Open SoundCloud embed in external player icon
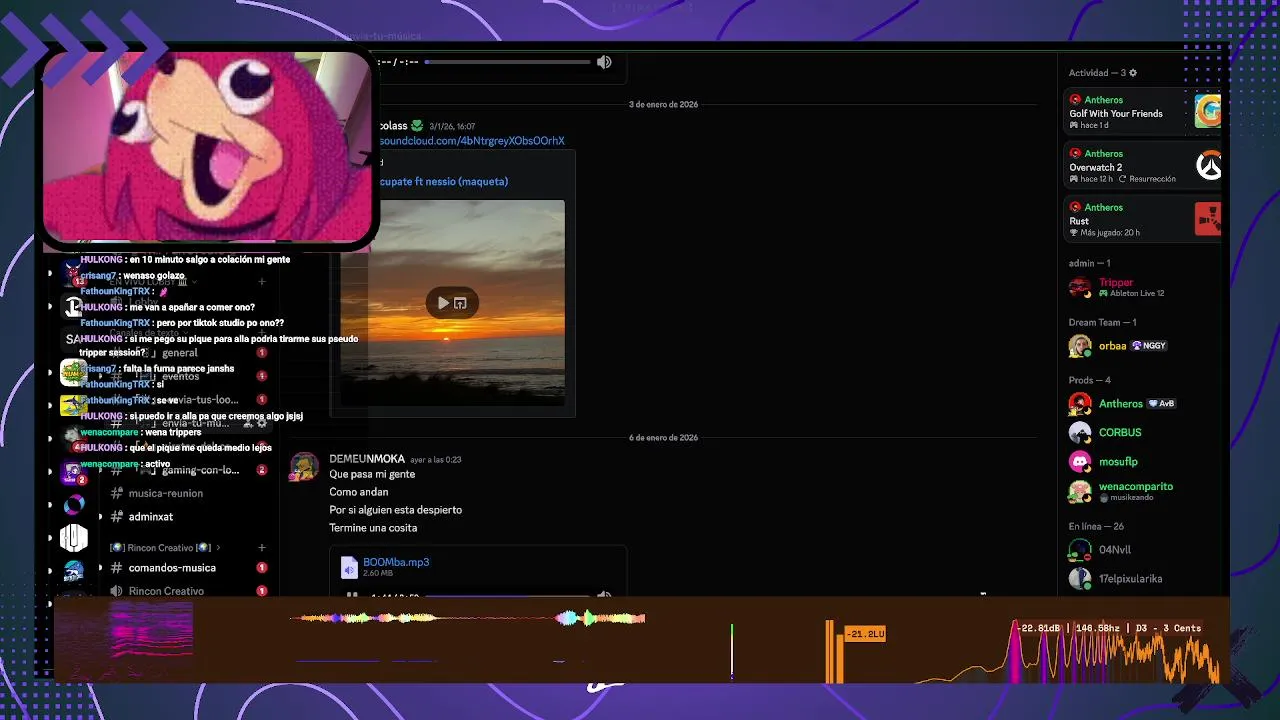 460,303
